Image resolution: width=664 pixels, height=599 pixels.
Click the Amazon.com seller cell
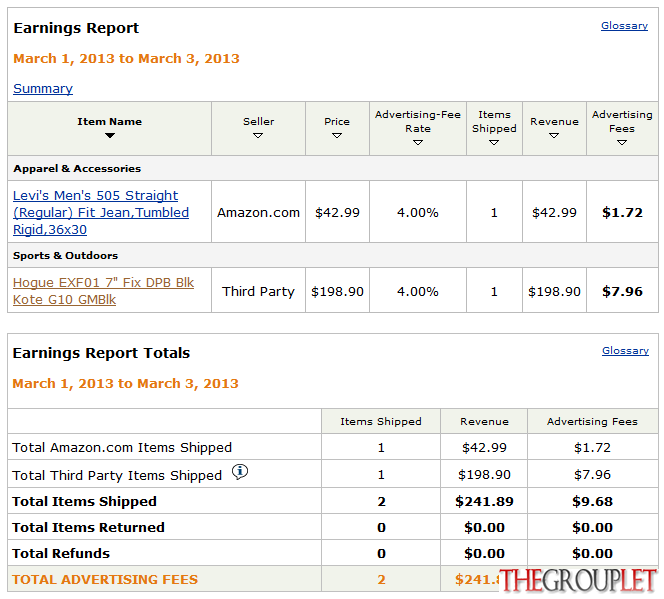click(258, 213)
